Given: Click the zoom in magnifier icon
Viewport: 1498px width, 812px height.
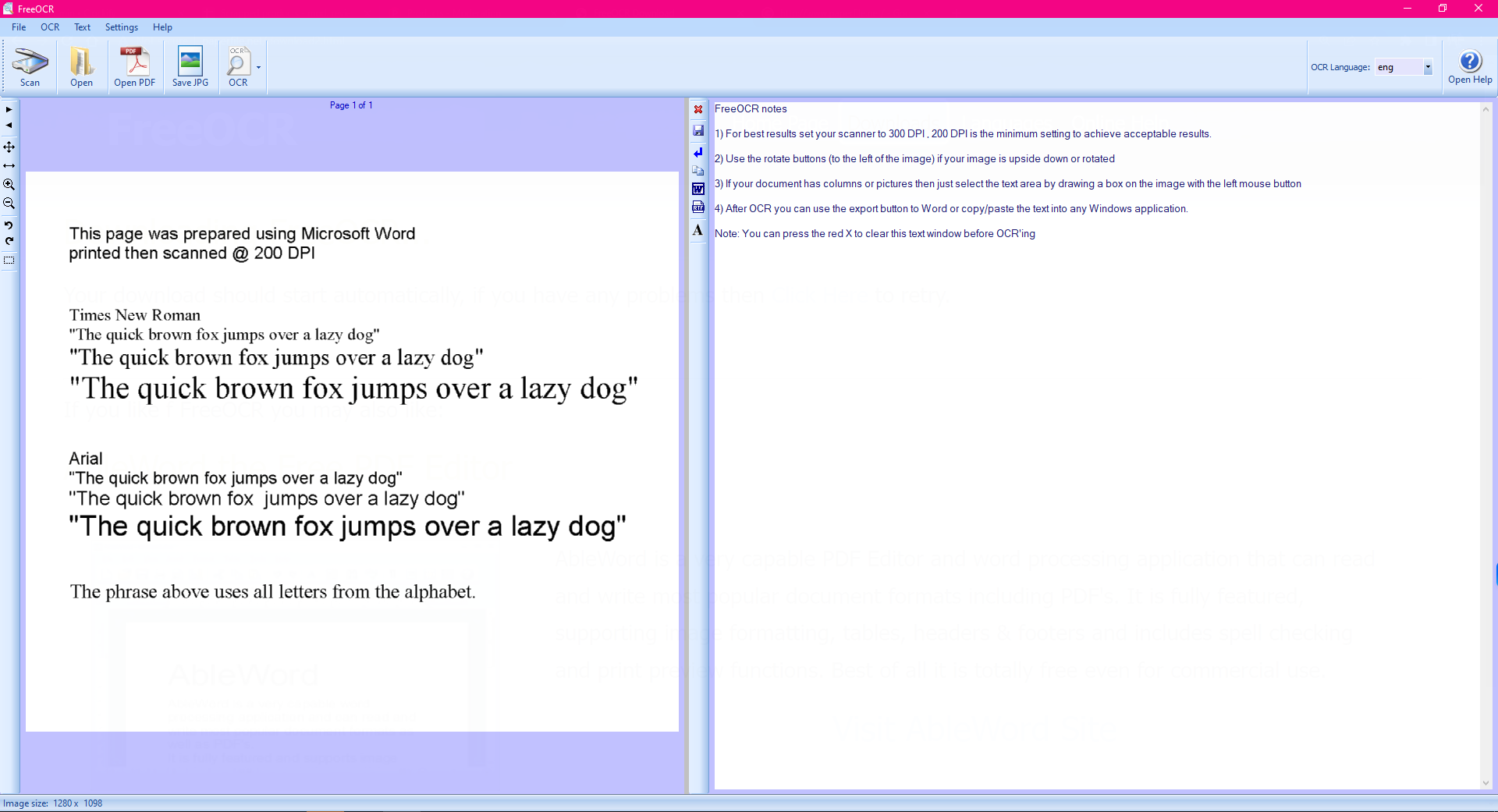Looking at the screenshot, I should point(9,185).
